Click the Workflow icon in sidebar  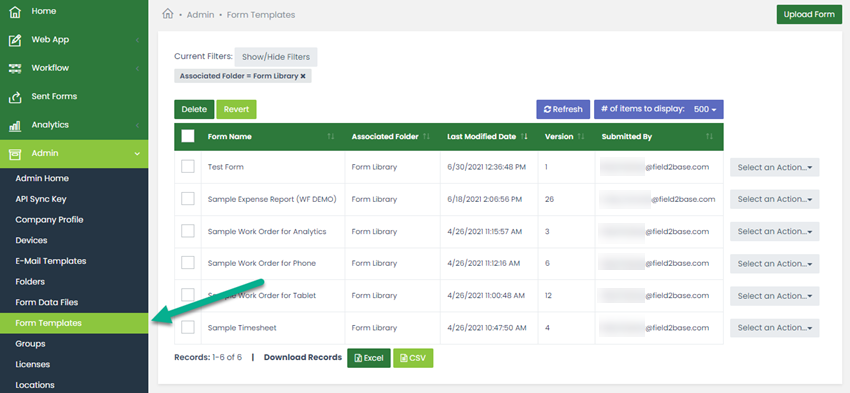tap(16, 68)
